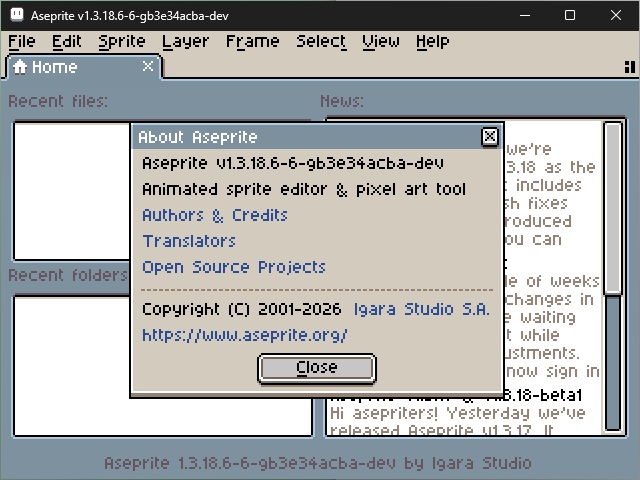Open the File menu
The image size is (640, 480).
pyautogui.click(x=22, y=42)
